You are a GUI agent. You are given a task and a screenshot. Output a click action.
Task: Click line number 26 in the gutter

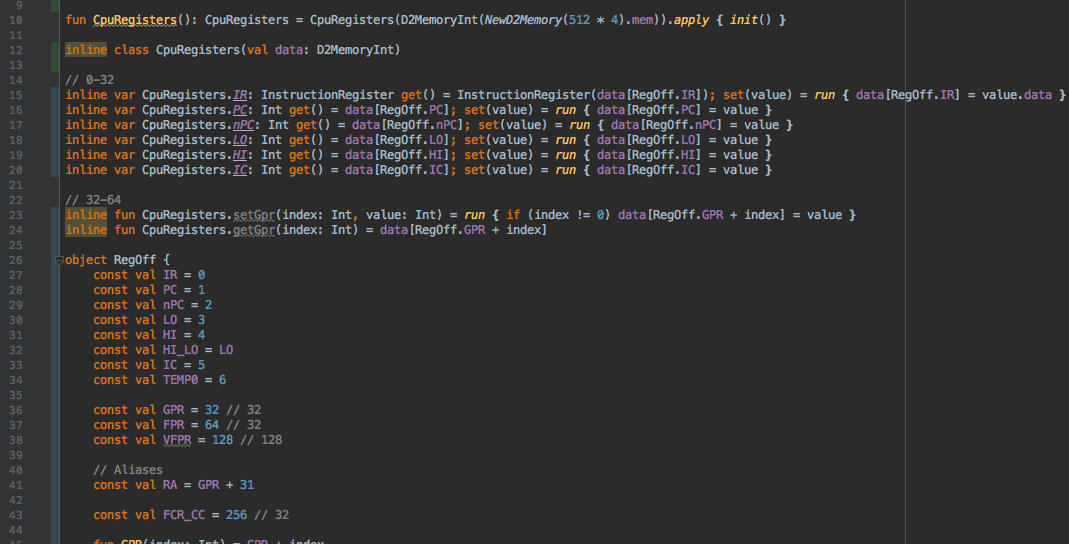coord(17,260)
